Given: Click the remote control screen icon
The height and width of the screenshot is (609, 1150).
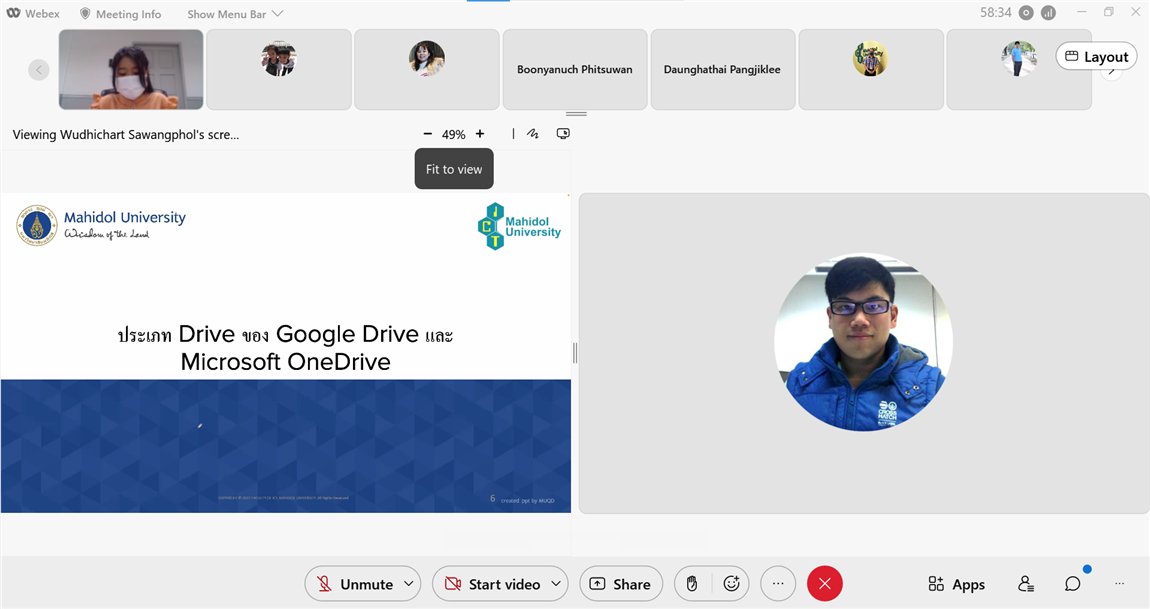Looking at the screenshot, I should tap(563, 134).
